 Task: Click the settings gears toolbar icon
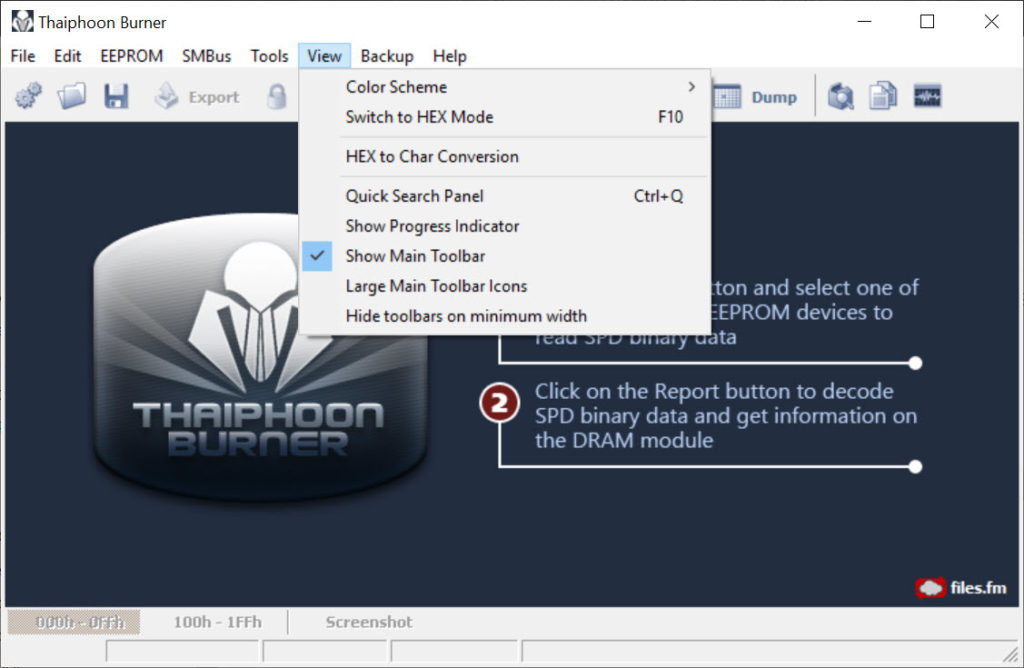coord(28,96)
